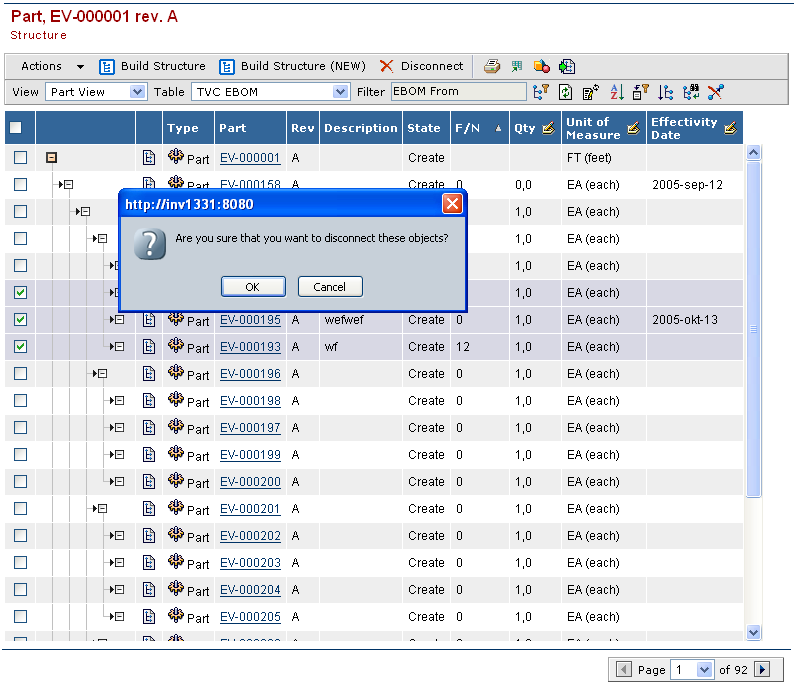Collapse the EV-000201 tree node
This screenshot has height=688, width=794.
point(102,509)
